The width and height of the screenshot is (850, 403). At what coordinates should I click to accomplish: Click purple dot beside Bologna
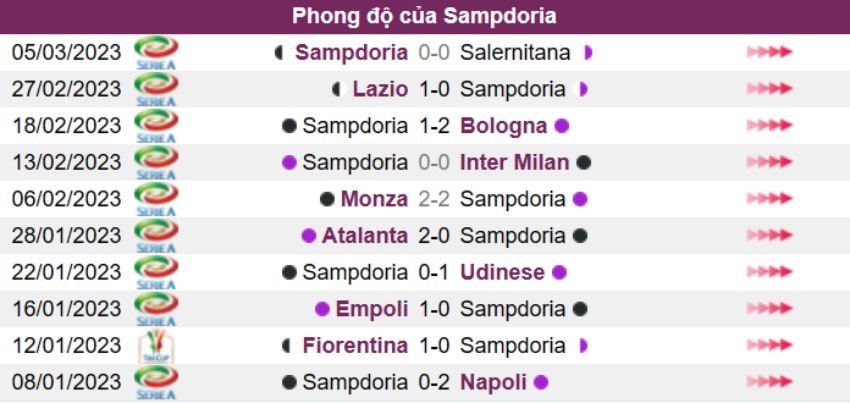562,126
